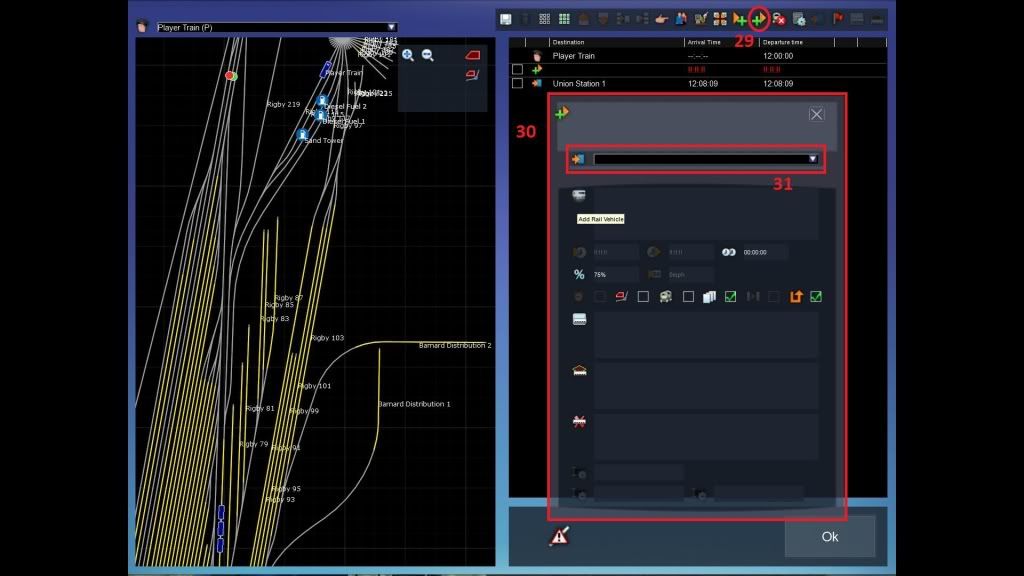1024x576 pixels.
Task: Click the red coupler icon in options row
Action: tap(621, 296)
